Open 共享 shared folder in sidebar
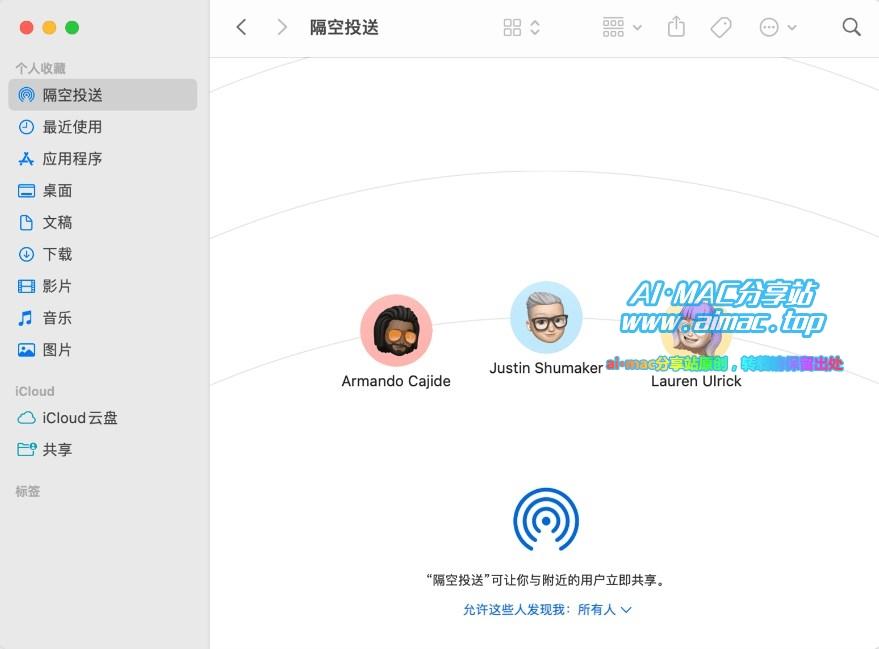The image size is (879, 649). tap(103, 449)
